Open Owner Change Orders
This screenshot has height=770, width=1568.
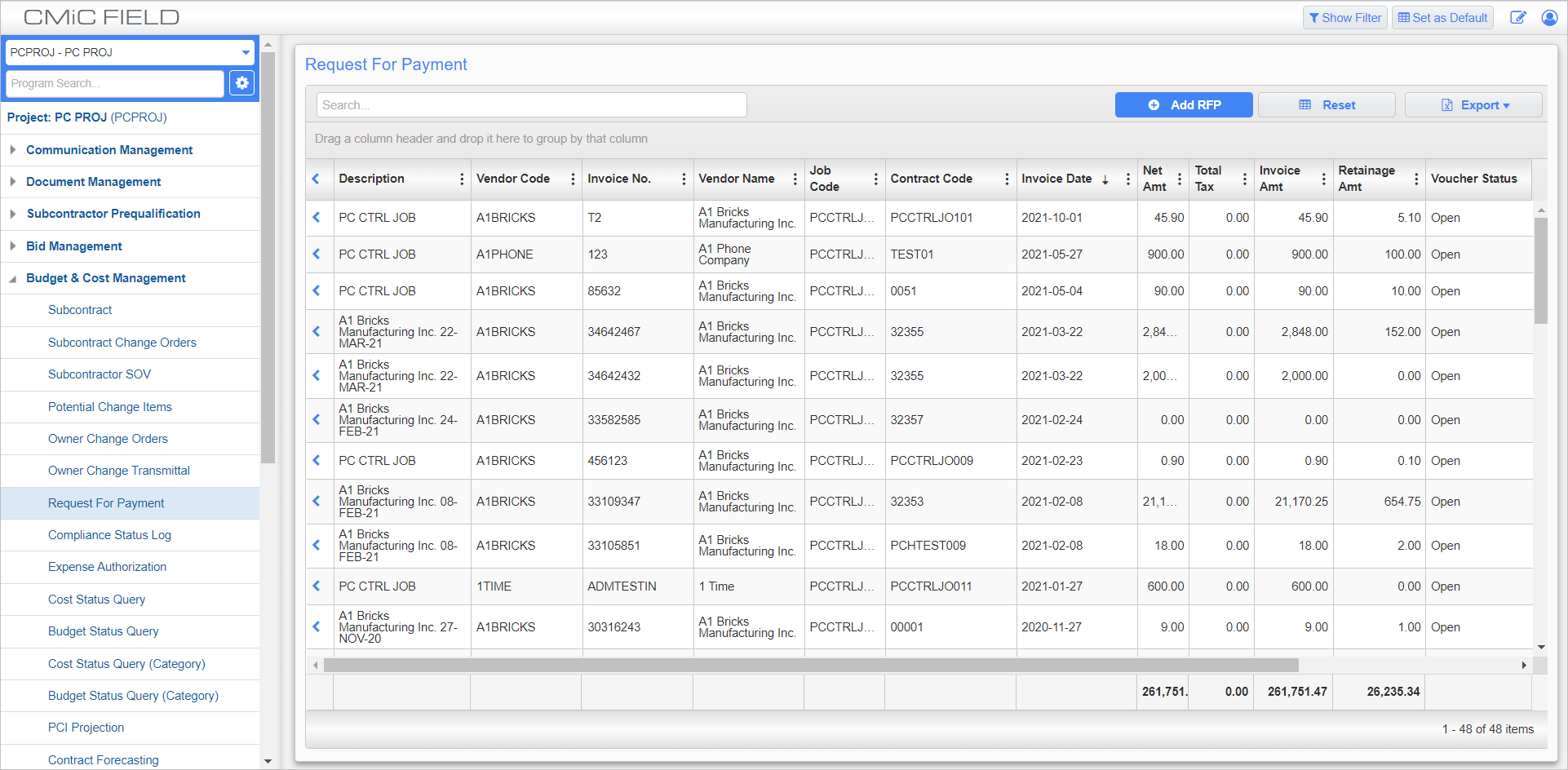click(x=108, y=439)
